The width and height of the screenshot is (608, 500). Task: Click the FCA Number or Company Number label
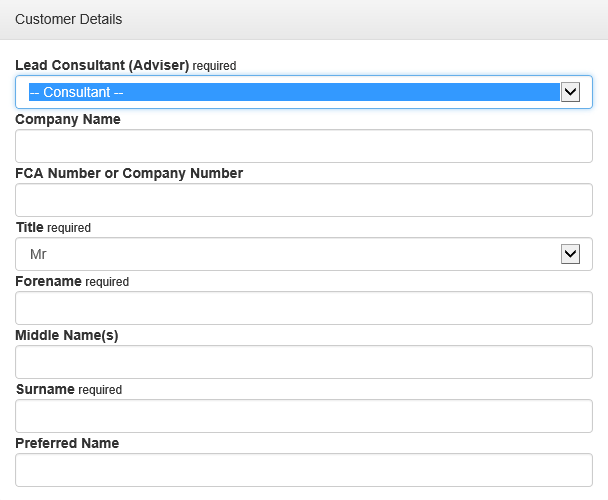click(x=129, y=173)
